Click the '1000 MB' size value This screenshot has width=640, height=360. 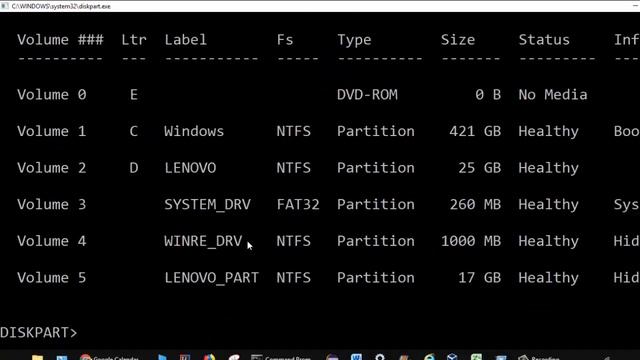(x=471, y=241)
